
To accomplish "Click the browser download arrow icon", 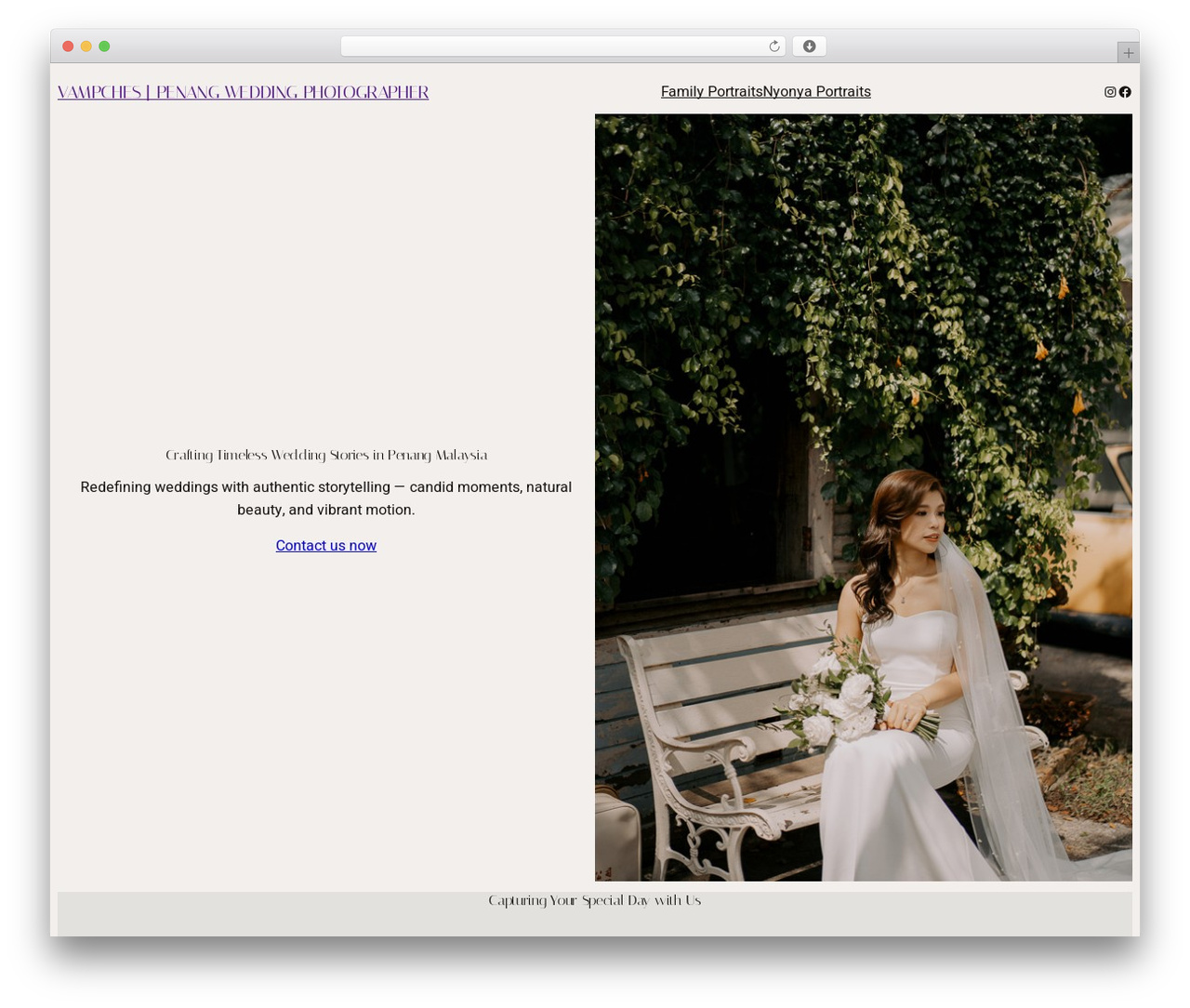I will [x=809, y=46].
